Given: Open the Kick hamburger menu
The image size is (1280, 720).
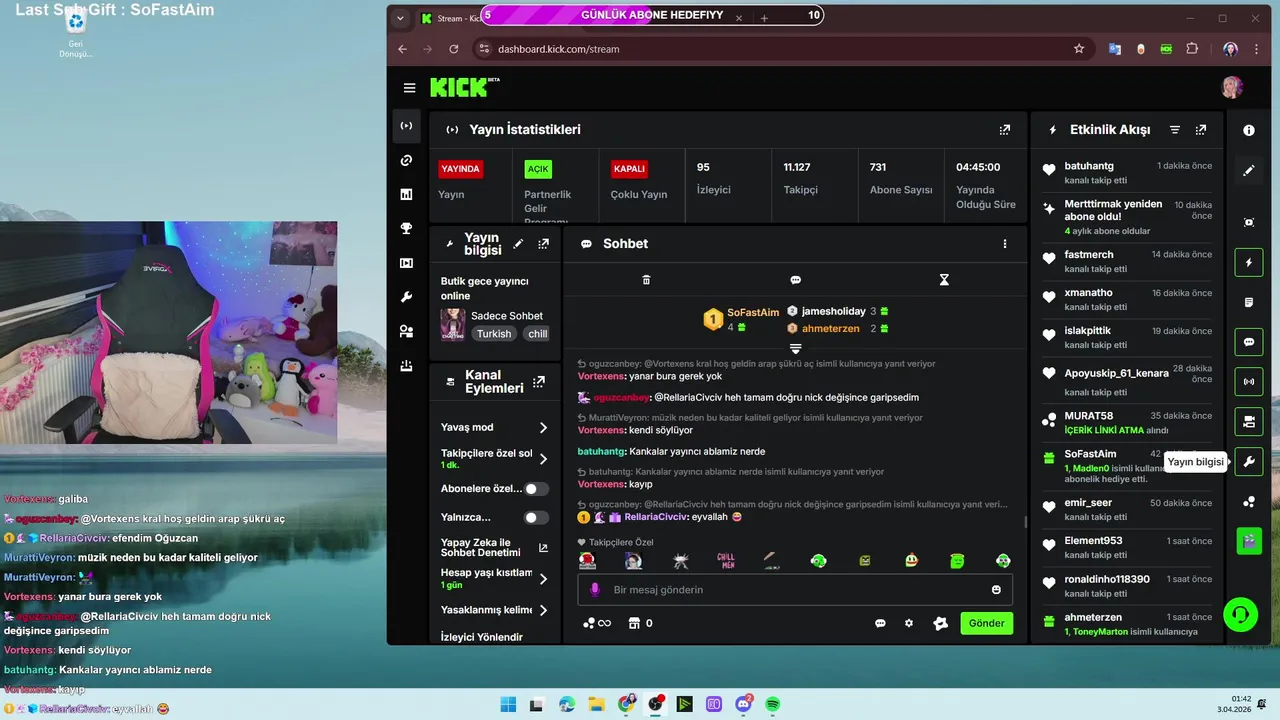Looking at the screenshot, I should pyautogui.click(x=409, y=88).
